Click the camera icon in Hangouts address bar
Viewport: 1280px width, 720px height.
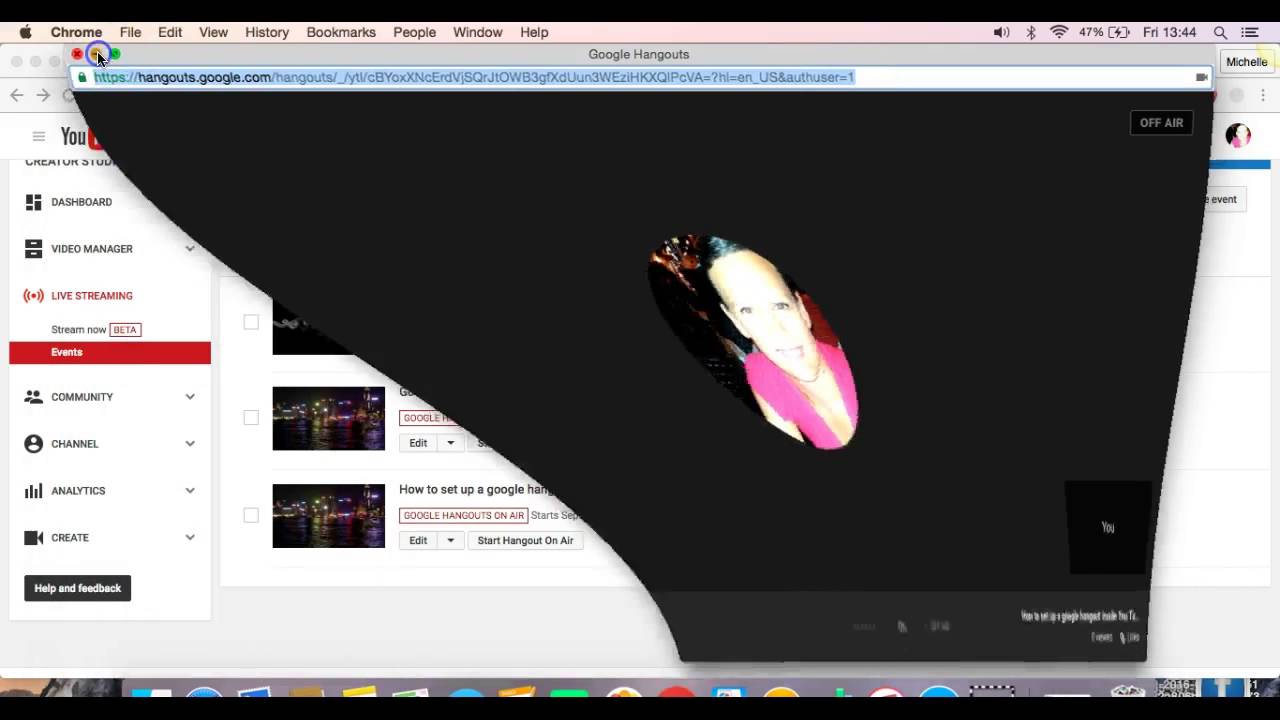(x=1201, y=77)
